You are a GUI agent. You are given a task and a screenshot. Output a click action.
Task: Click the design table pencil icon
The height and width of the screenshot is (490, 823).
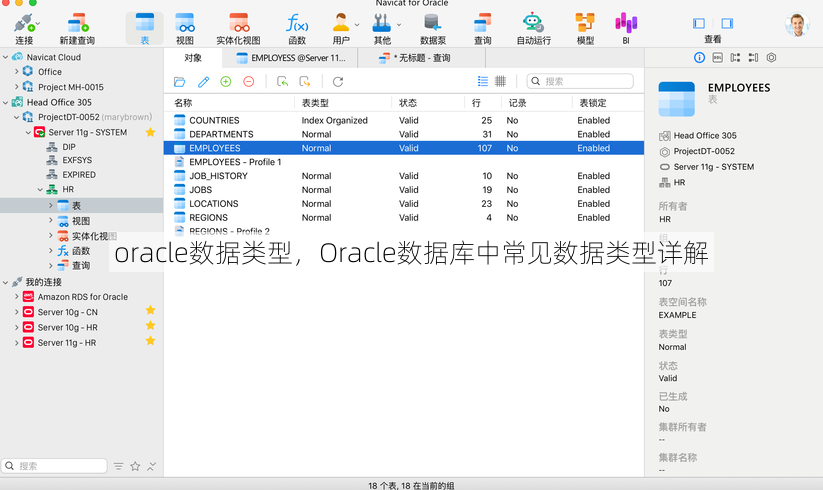[x=203, y=81]
